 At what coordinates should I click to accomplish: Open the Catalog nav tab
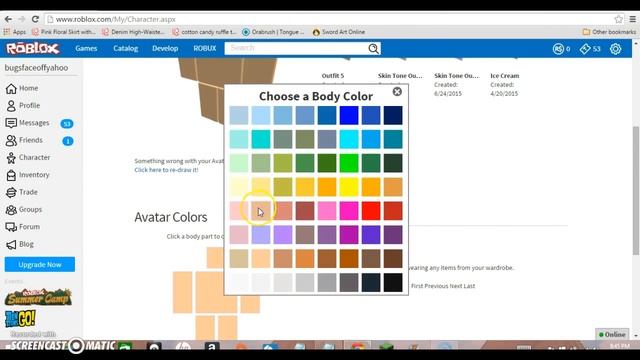(x=126, y=49)
